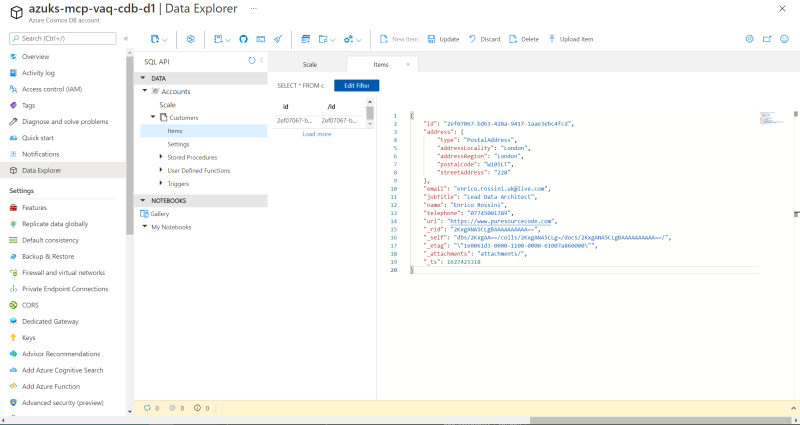The image size is (800, 425).
Task: Expand User Defined Functions
Action: [161, 170]
